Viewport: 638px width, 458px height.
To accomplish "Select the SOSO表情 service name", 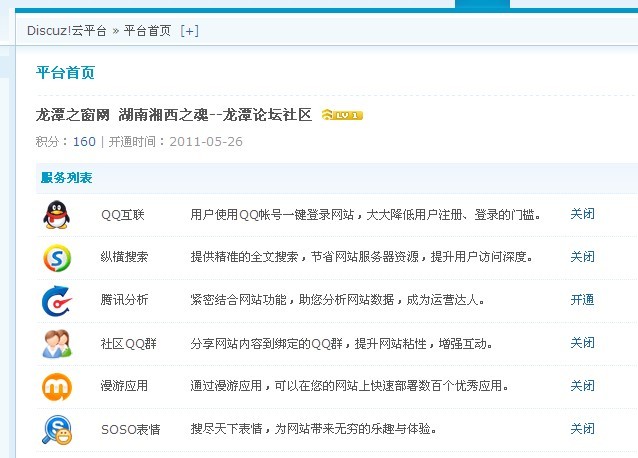I will 131,430.
